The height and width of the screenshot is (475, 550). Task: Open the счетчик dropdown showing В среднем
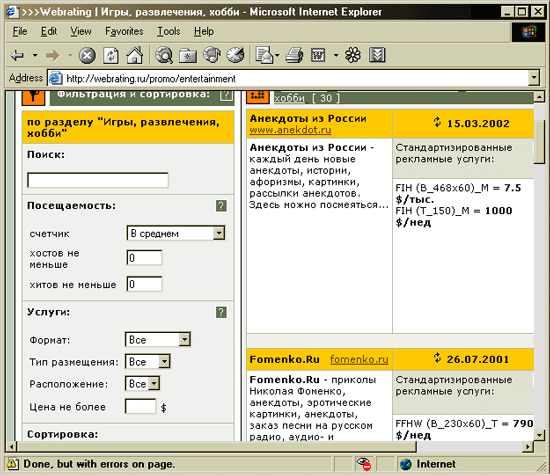[x=176, y=233]
